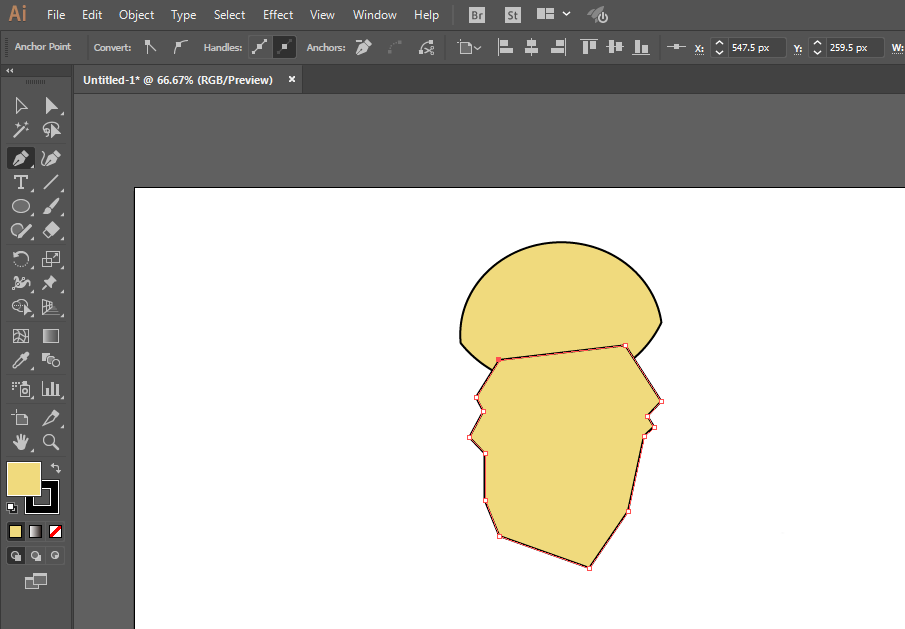905x629 pixels.
Task: Expand the corner options dropdown in control bar
Action: (469, 47)
